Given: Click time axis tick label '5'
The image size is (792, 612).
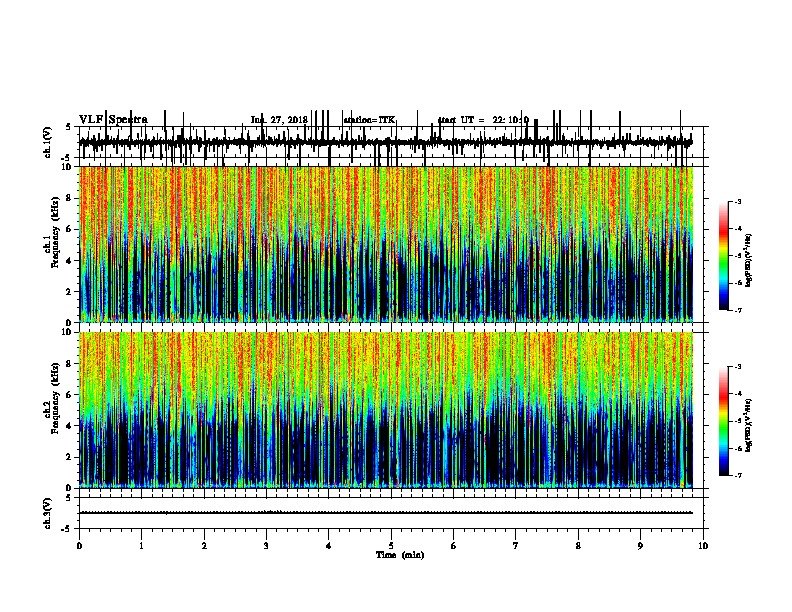Looking at the screenshot, I should tap(391, 546).
